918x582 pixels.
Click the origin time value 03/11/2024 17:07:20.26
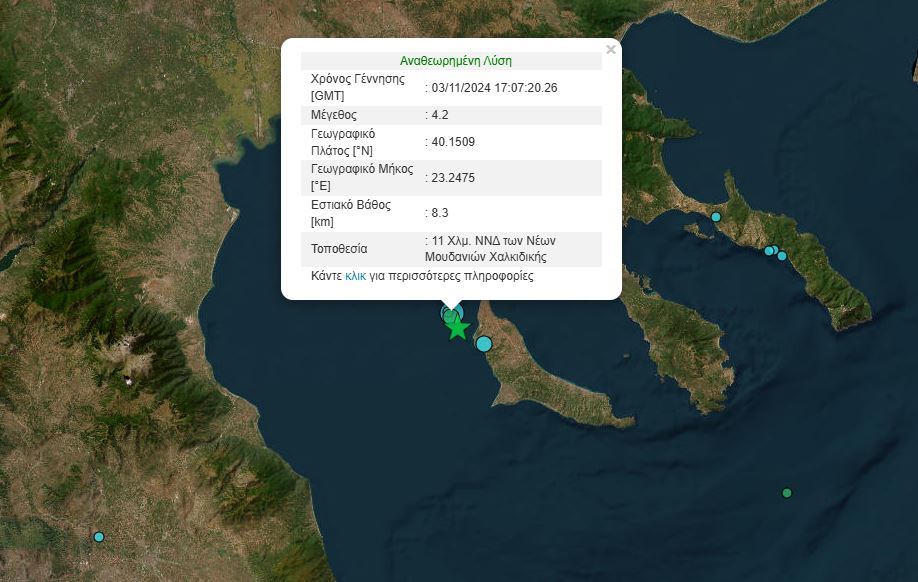(x=494, y=88)
